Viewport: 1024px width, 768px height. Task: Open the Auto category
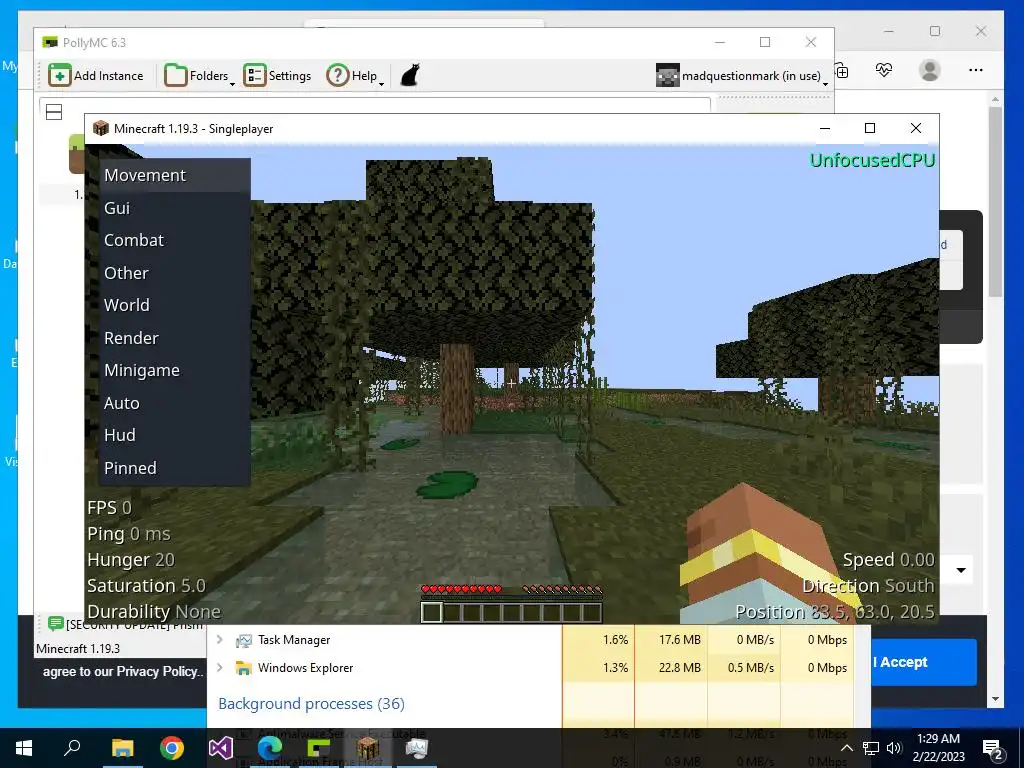point(174,403)
